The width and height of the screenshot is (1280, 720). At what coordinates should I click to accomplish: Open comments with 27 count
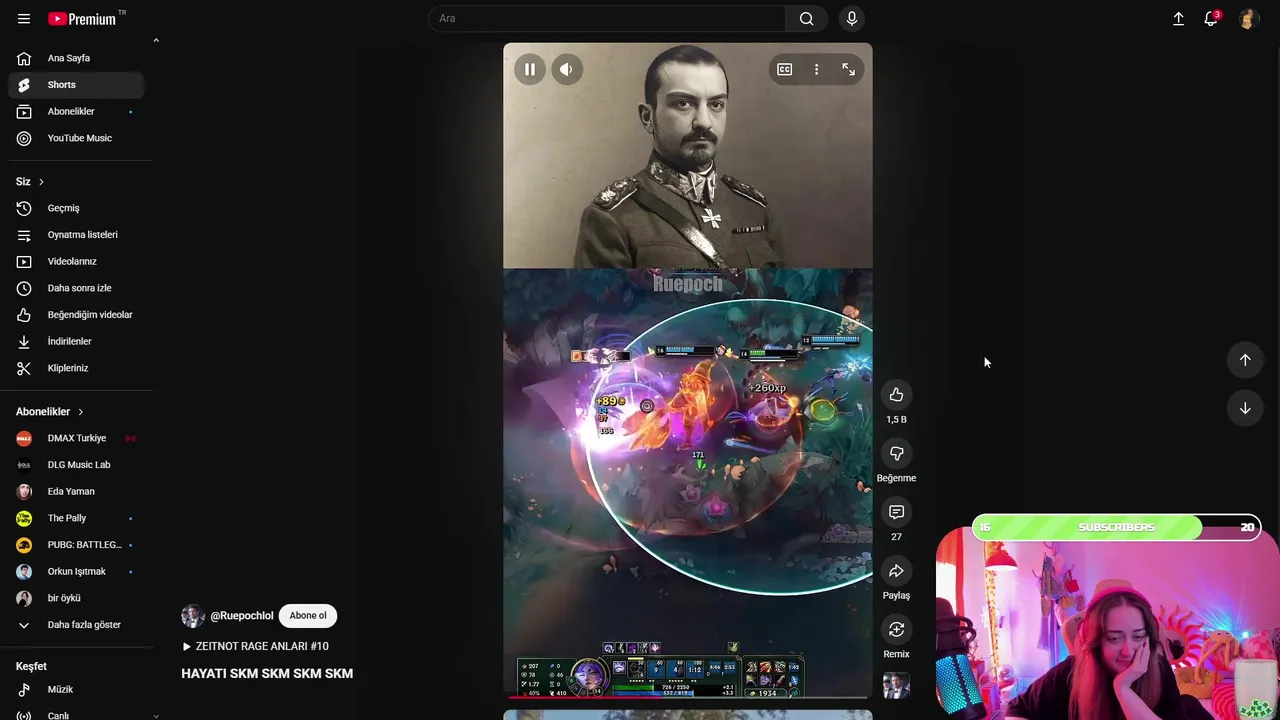click(x=896, y=512)
